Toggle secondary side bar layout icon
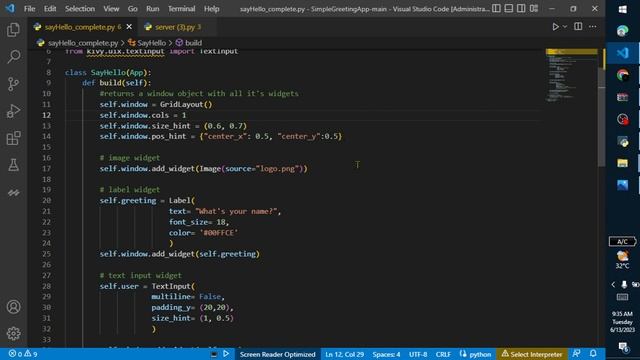This screenshot has width=640, height=360. [x=521, y=8]
